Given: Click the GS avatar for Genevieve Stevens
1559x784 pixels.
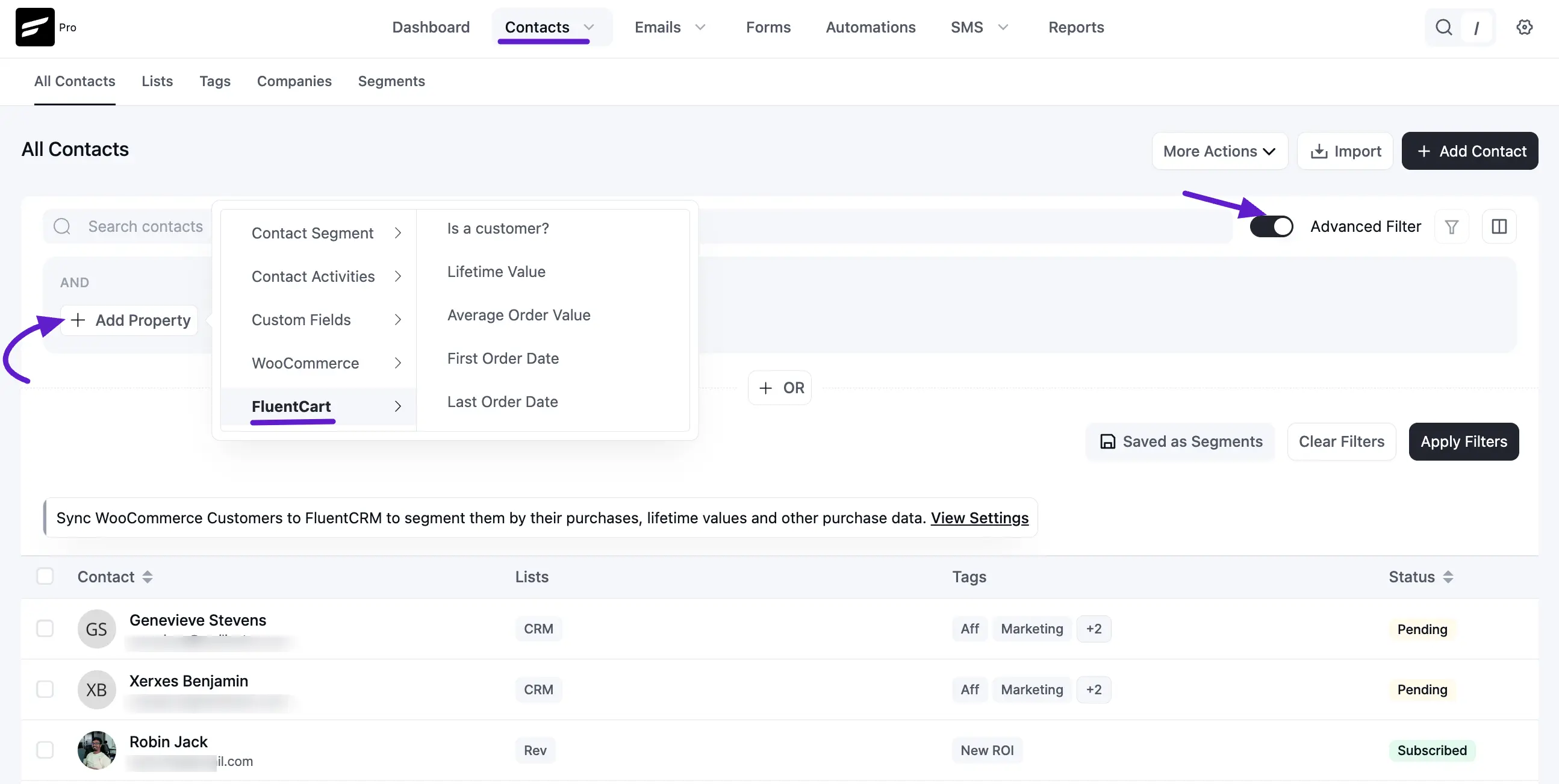Looking at the screenshot, I should (x=96, y=629).
